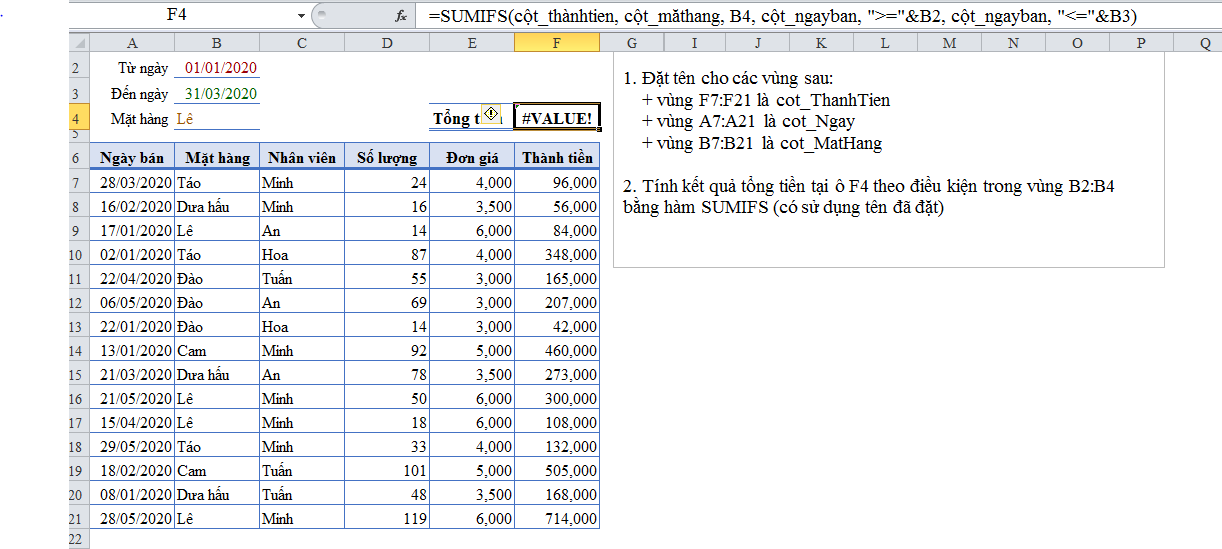Select column A header
Viewport: 1222px width, 549px height.
pyautogui.click(x=132, y=43)
